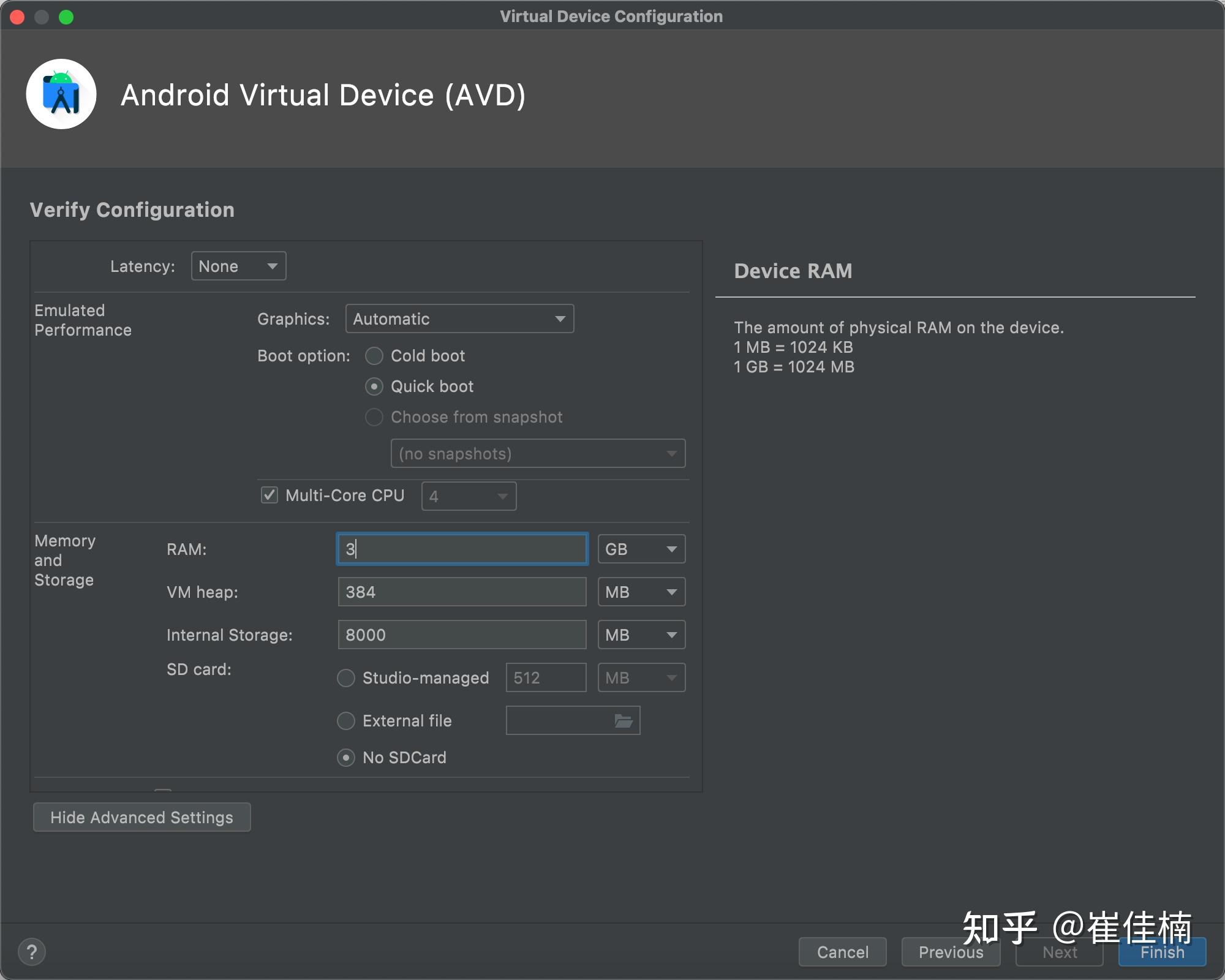The image size is (1225, 980).
Task: Choose the External file SD card option
Action: 346,721
